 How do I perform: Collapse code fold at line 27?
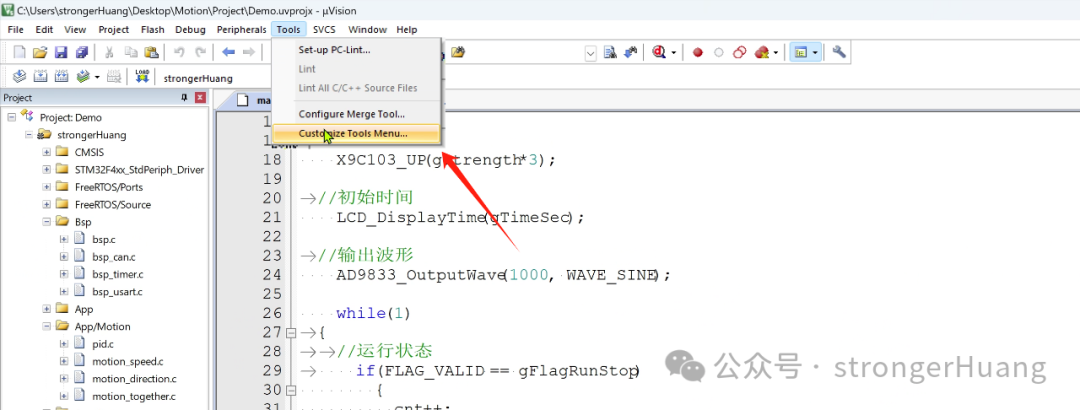[291, 333]
